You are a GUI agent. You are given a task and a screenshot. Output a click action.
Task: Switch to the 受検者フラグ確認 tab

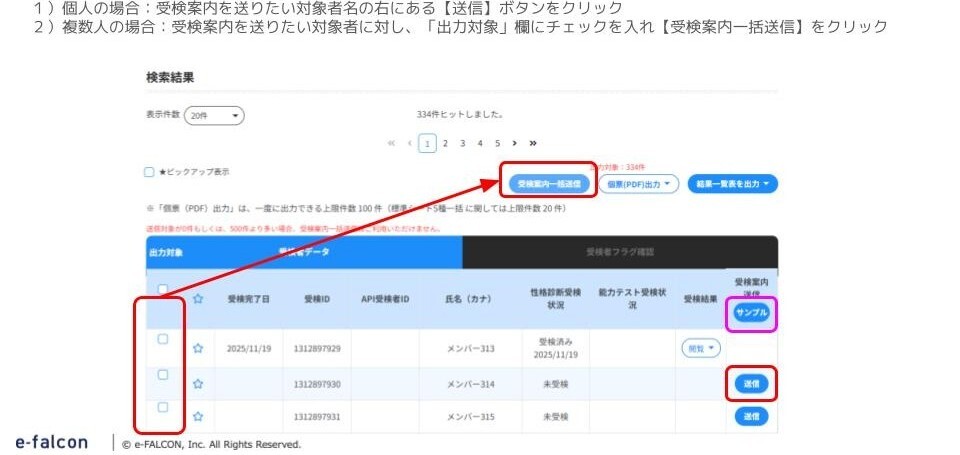pyautogui.click(x=619, y=253)
